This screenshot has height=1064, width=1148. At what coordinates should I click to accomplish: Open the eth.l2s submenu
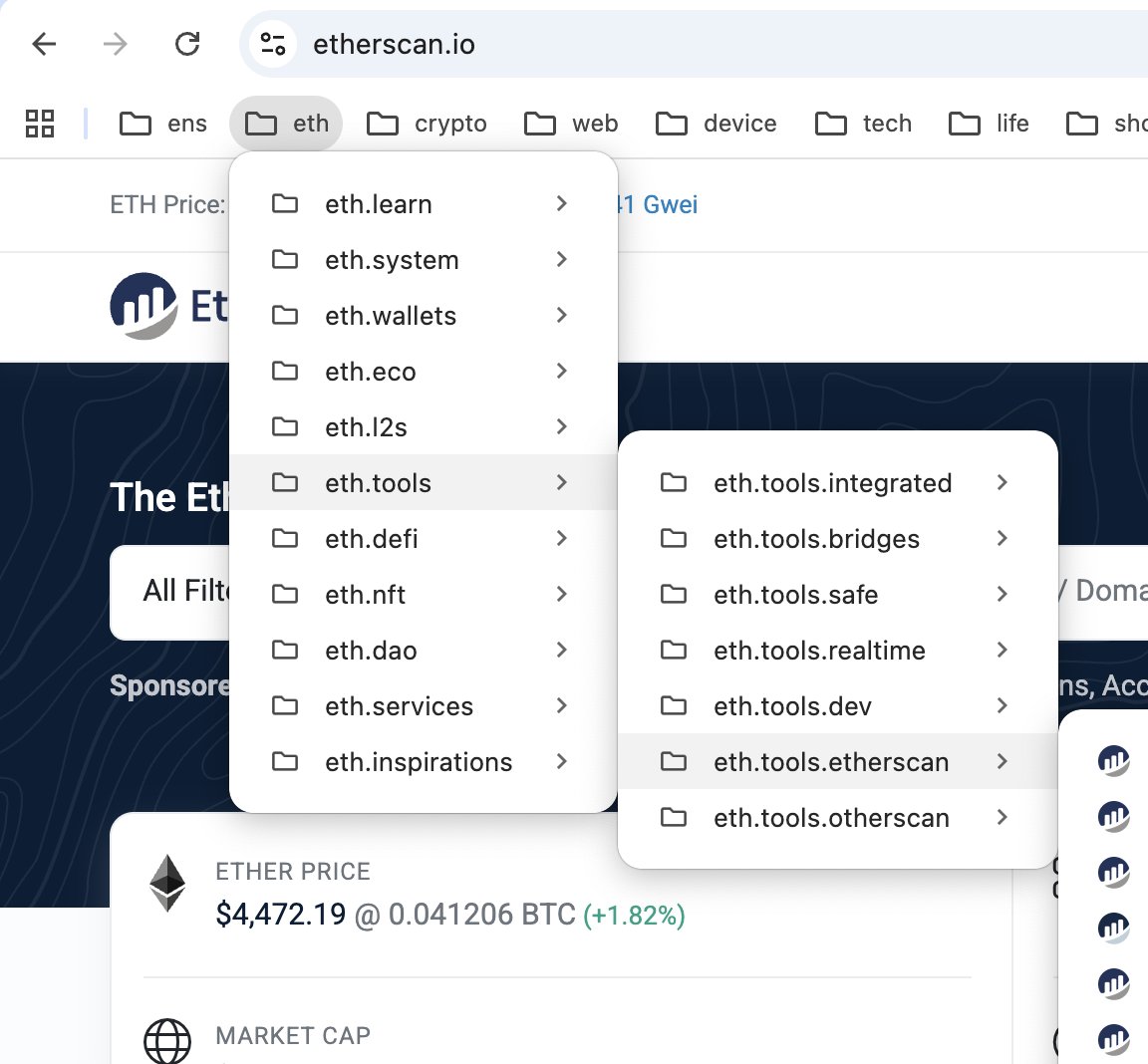coord(424,426)
